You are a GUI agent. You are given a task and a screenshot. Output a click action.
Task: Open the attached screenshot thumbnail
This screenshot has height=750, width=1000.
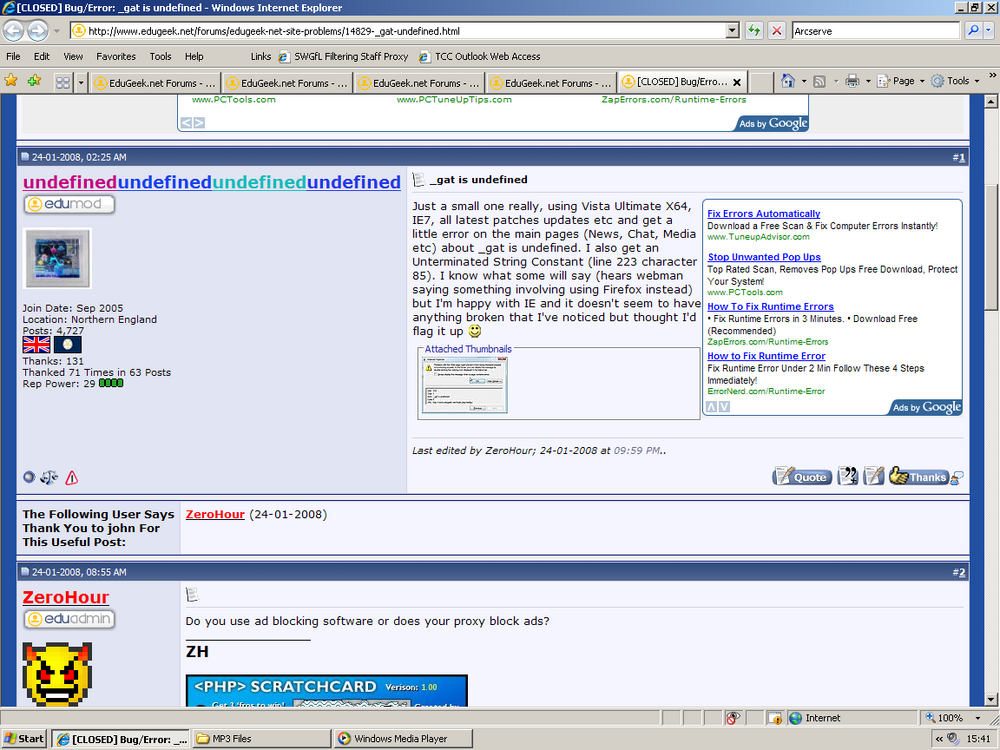click(x=464, y=385)
